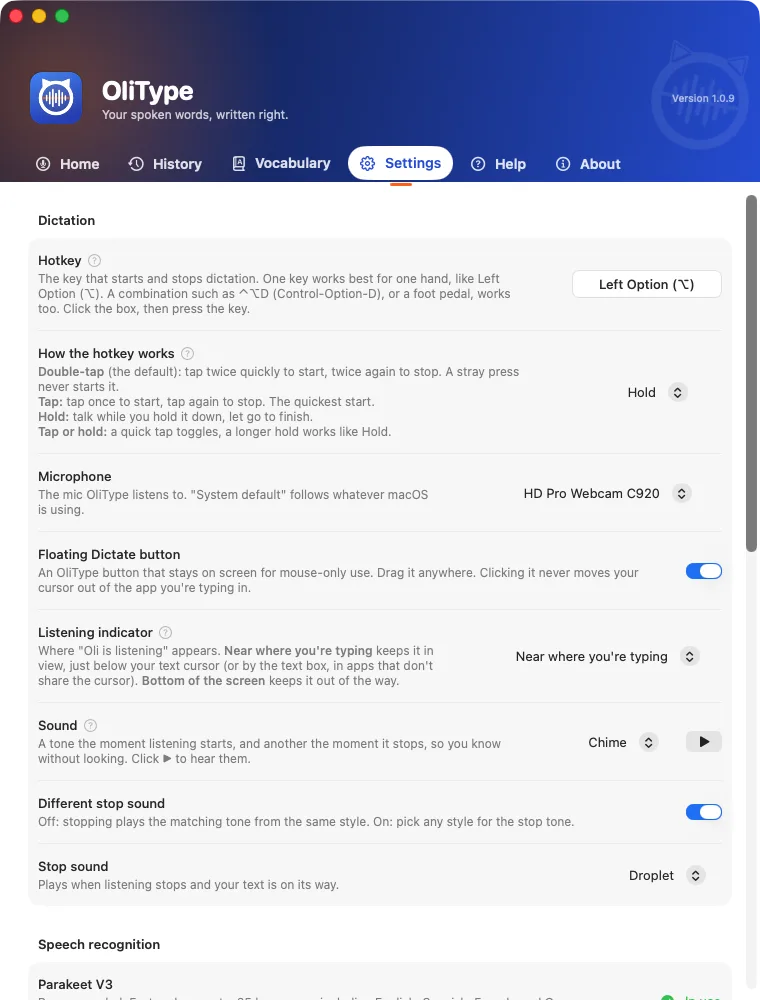Play the Chime sound preview
The height and width of the screenshot is (1000, 760).
pos(703,742)
